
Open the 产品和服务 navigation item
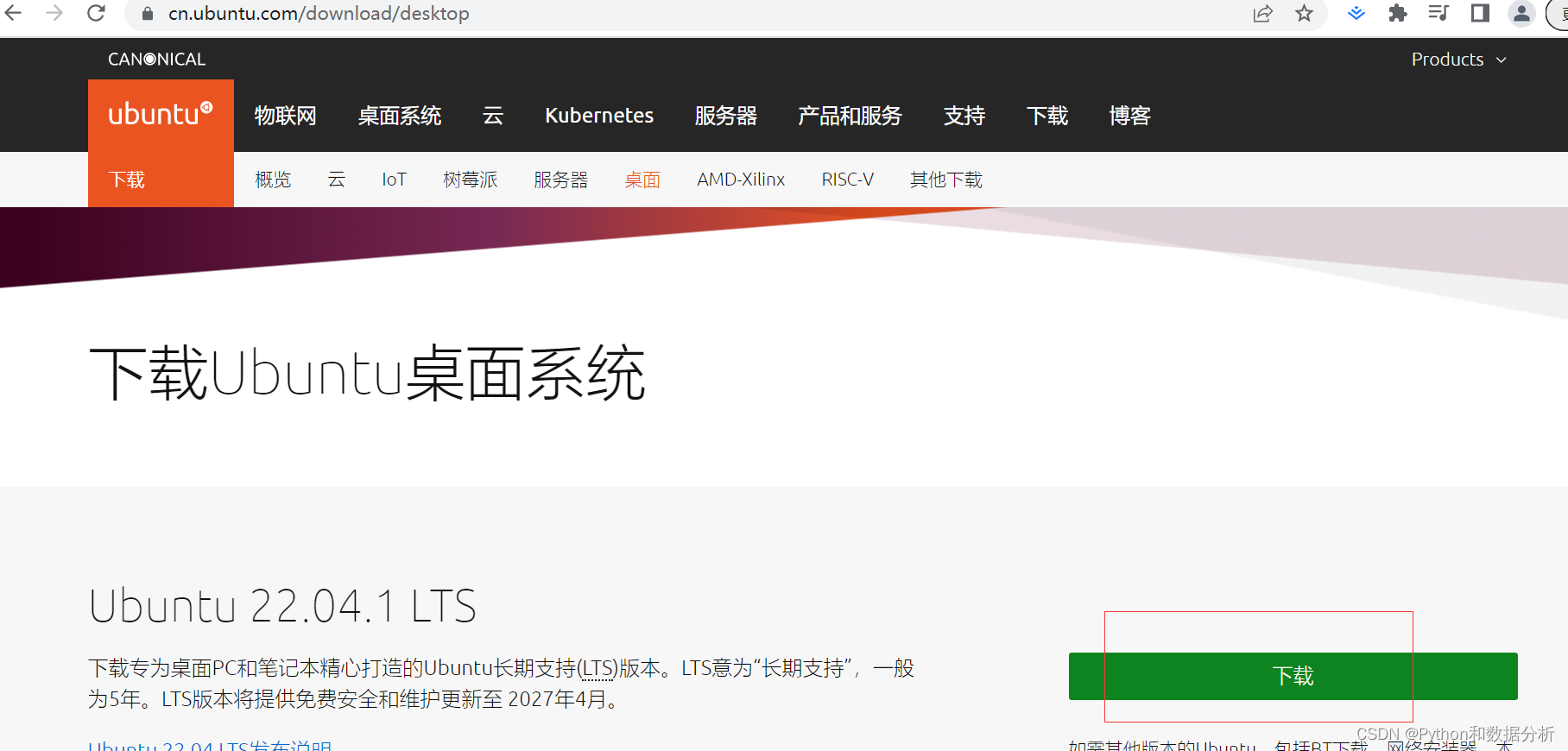point(850,116)
